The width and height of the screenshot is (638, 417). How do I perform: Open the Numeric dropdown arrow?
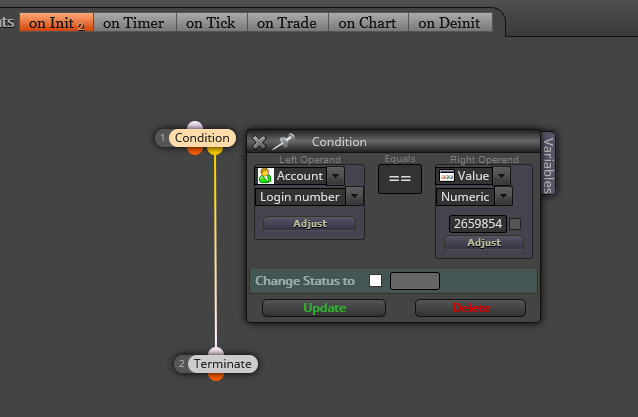point(504,196)
